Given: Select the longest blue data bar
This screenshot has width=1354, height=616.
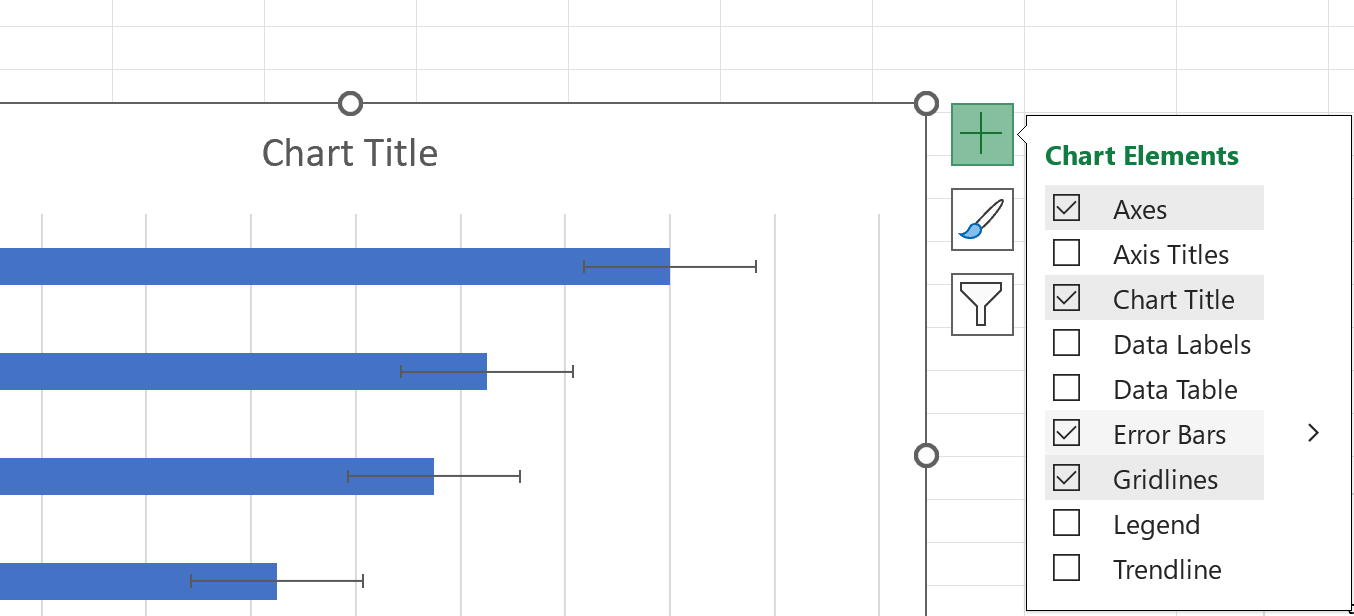Looking at the screenshot, I should (x=300, y=266).
